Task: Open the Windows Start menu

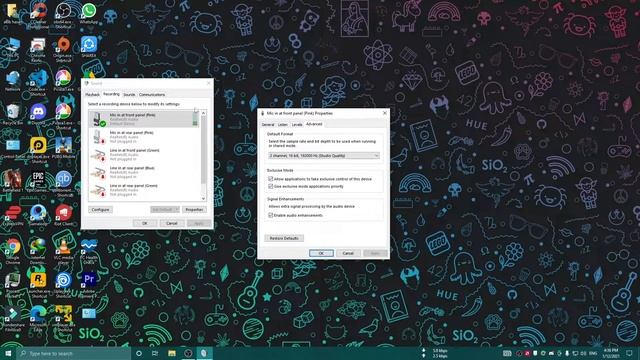Action: pos(8,353)
